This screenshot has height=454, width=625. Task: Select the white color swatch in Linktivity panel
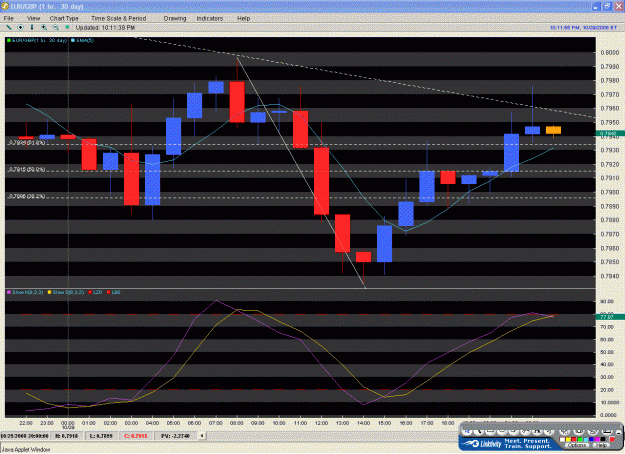(x=562, y=439)
